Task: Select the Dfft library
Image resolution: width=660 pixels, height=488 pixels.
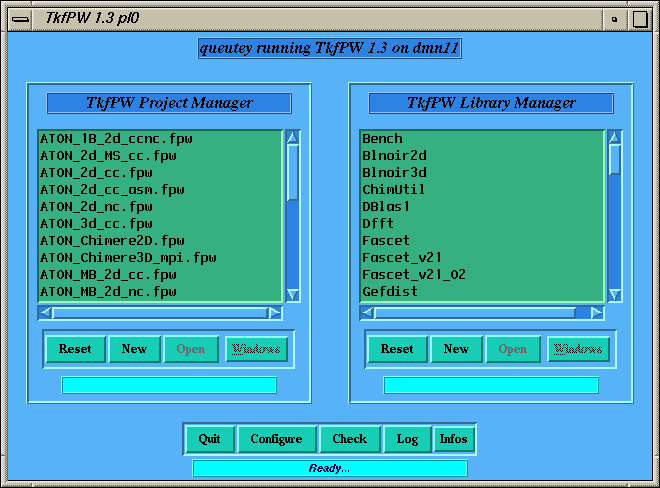Action: click(482, 224)
